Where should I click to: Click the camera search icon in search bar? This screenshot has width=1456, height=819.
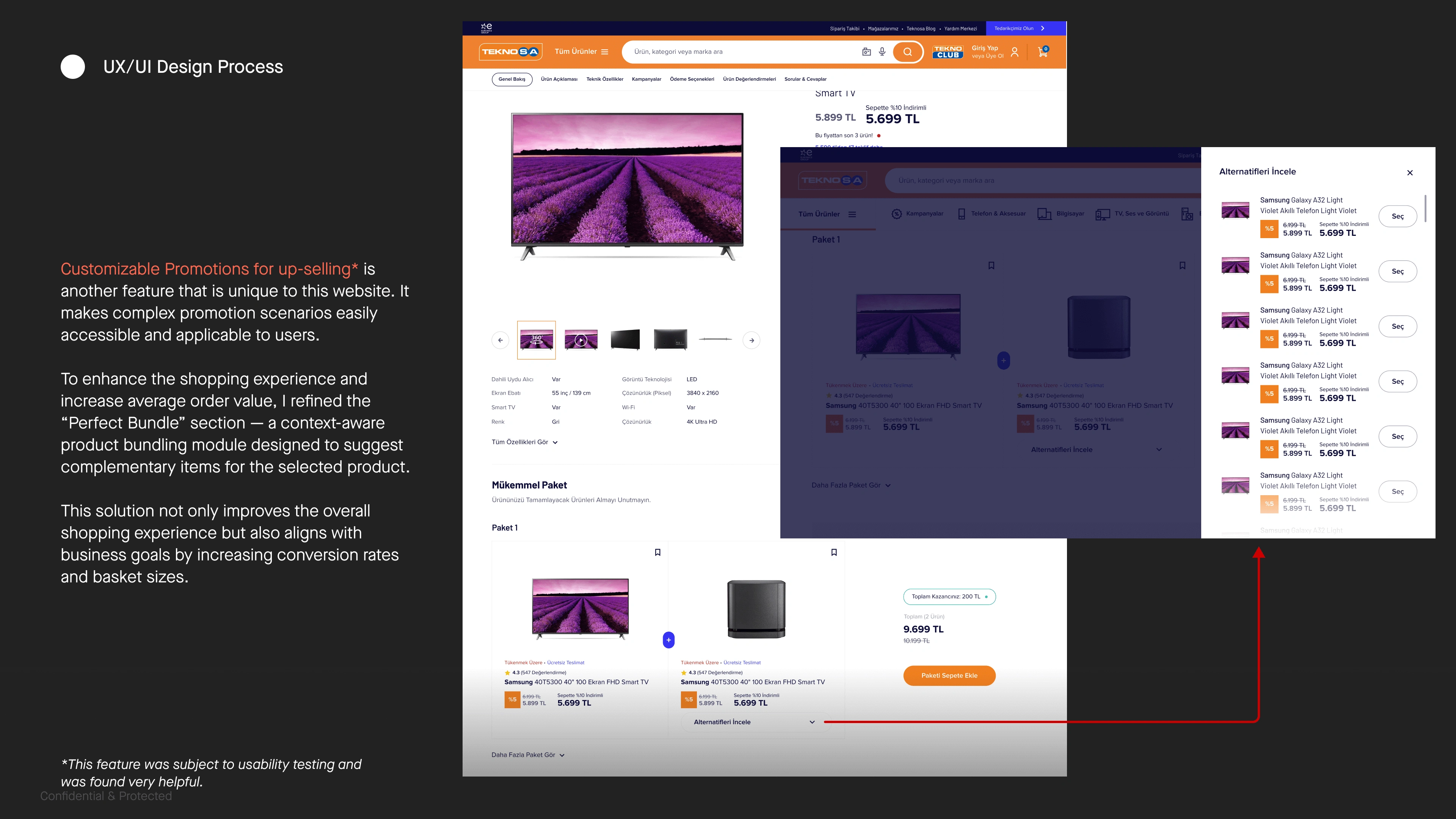[866, 52]
